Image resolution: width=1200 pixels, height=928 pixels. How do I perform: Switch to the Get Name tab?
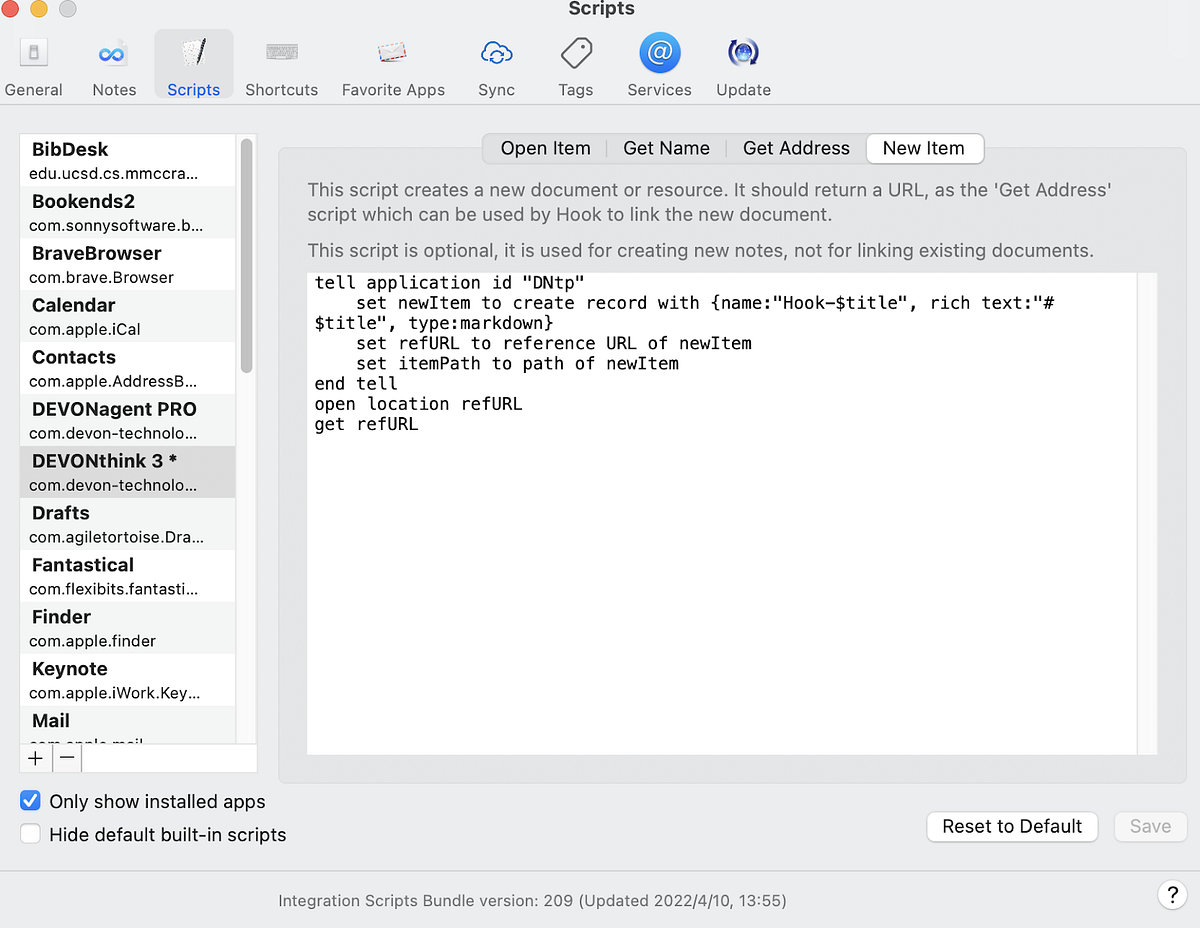666,148
